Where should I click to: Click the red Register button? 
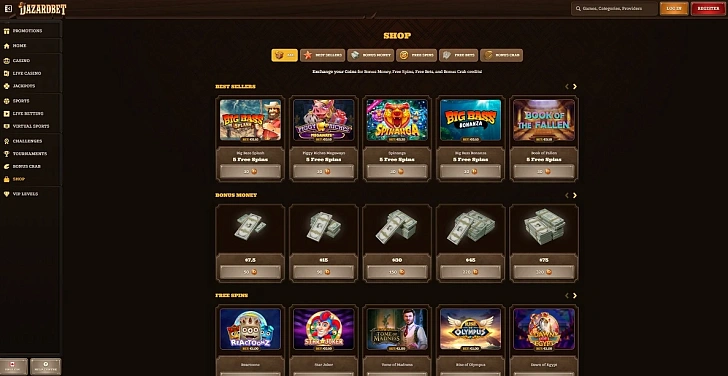click(708, 8)
